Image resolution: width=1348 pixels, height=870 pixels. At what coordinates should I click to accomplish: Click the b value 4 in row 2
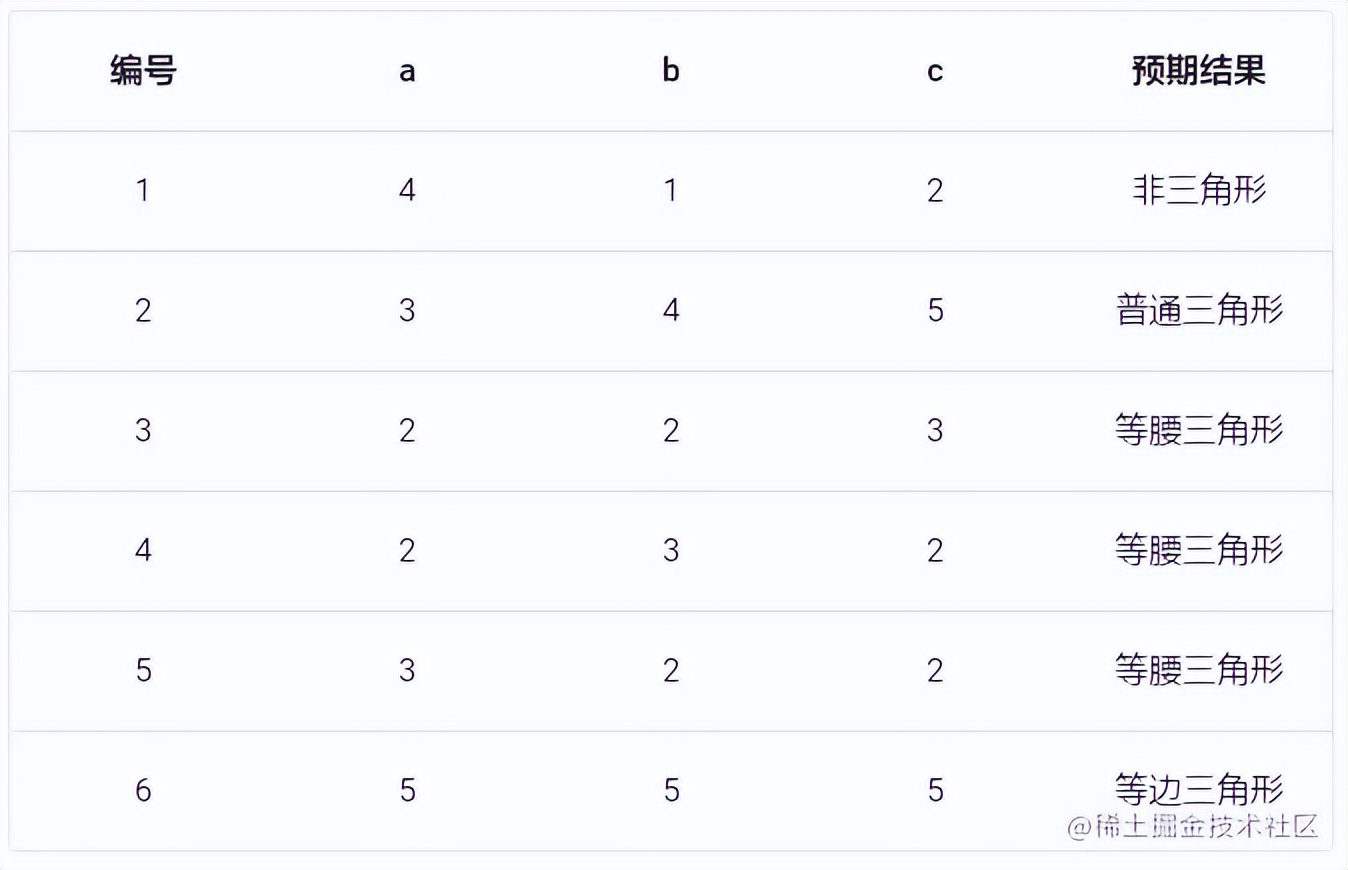pos(671,310)
